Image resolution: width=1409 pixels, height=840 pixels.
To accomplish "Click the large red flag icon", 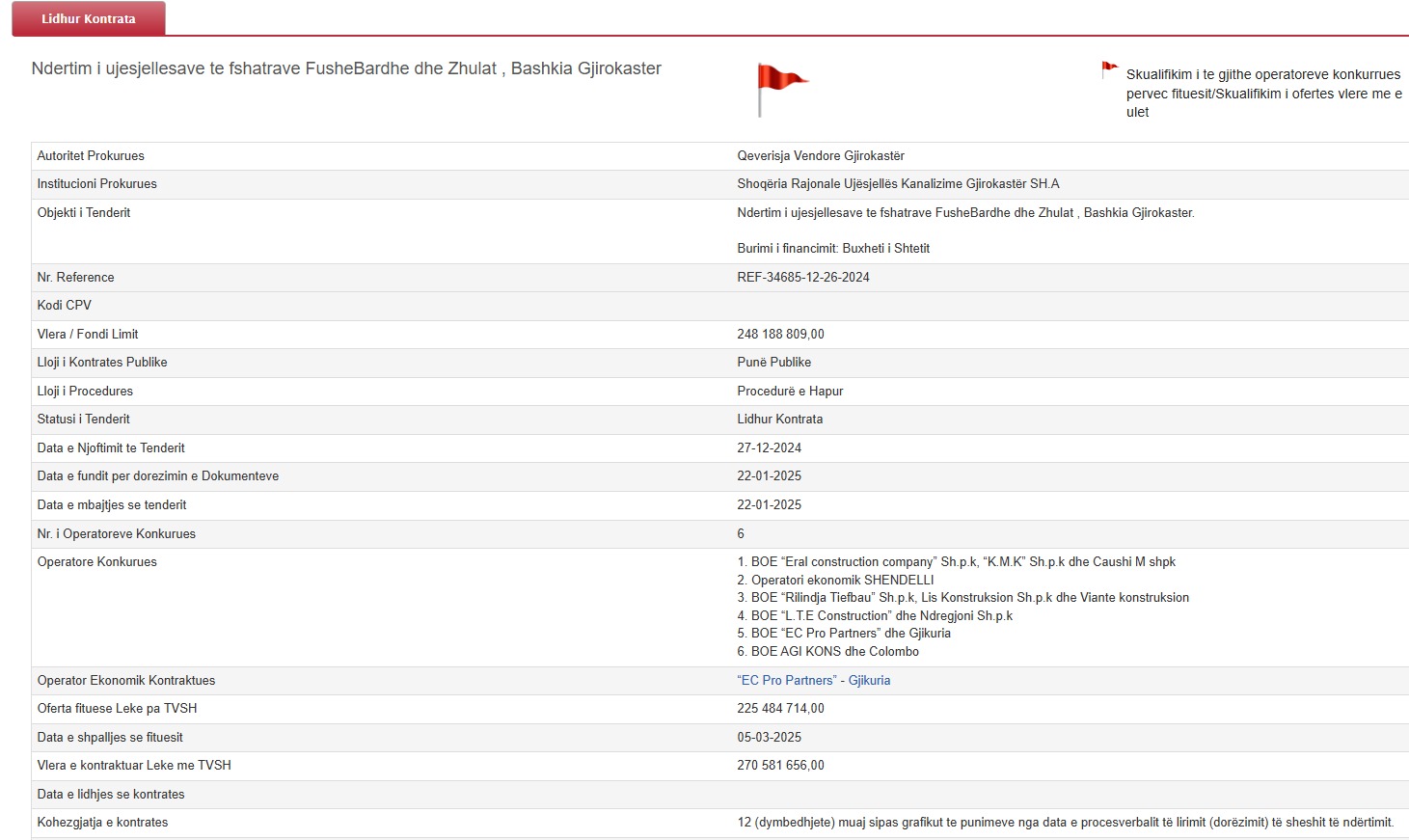I will (x=781, y=90).
